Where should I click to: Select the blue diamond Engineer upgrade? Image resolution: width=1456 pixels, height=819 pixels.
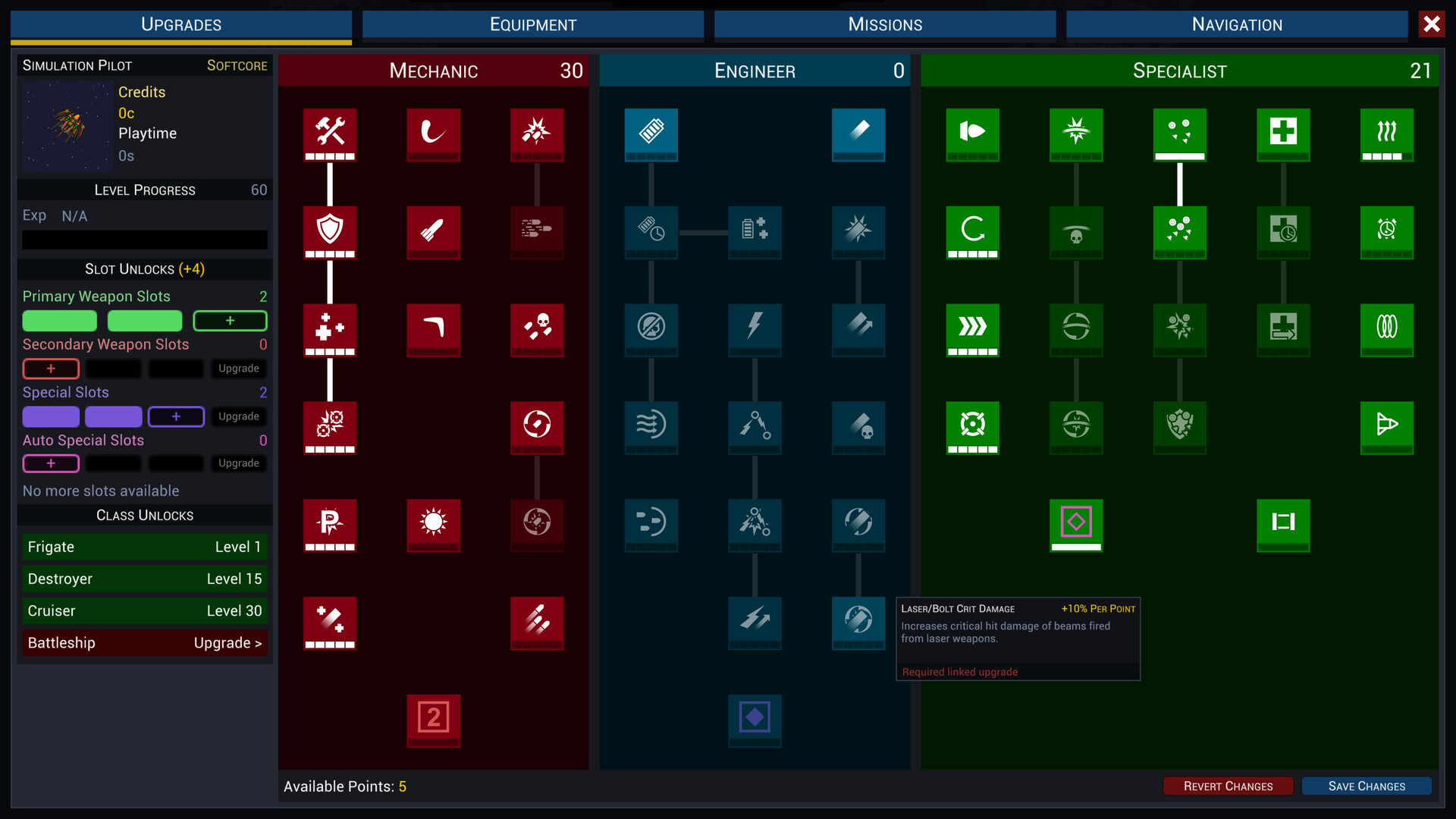755,717
